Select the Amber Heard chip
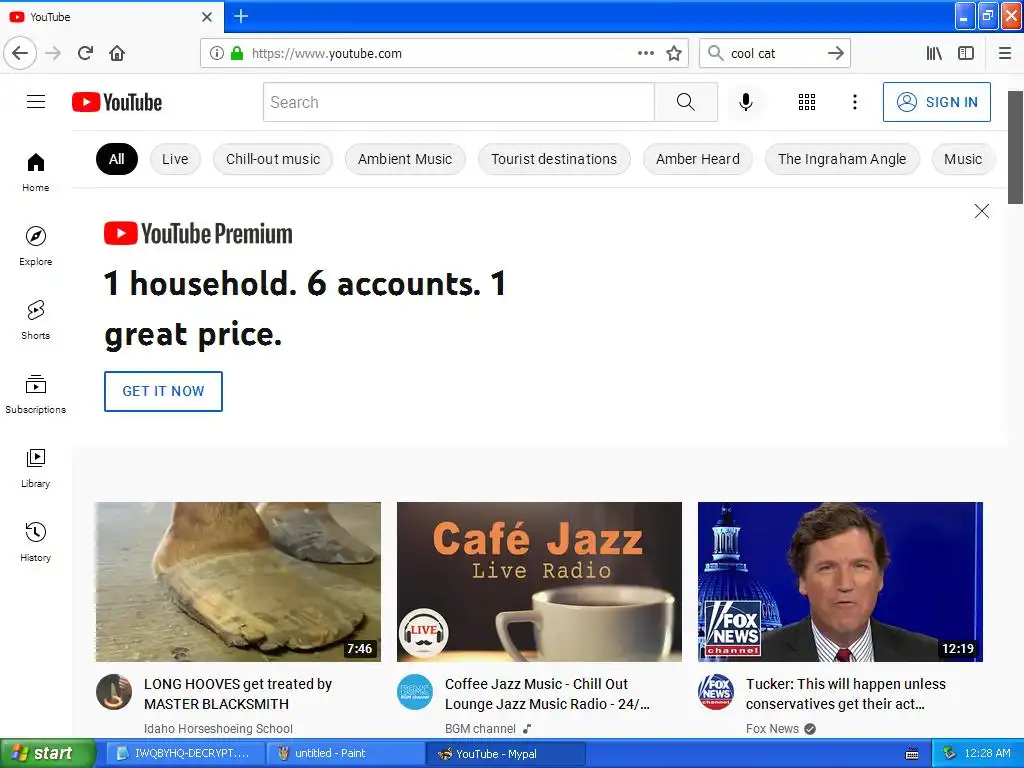Screen dimensions: 1024x768 697,159
